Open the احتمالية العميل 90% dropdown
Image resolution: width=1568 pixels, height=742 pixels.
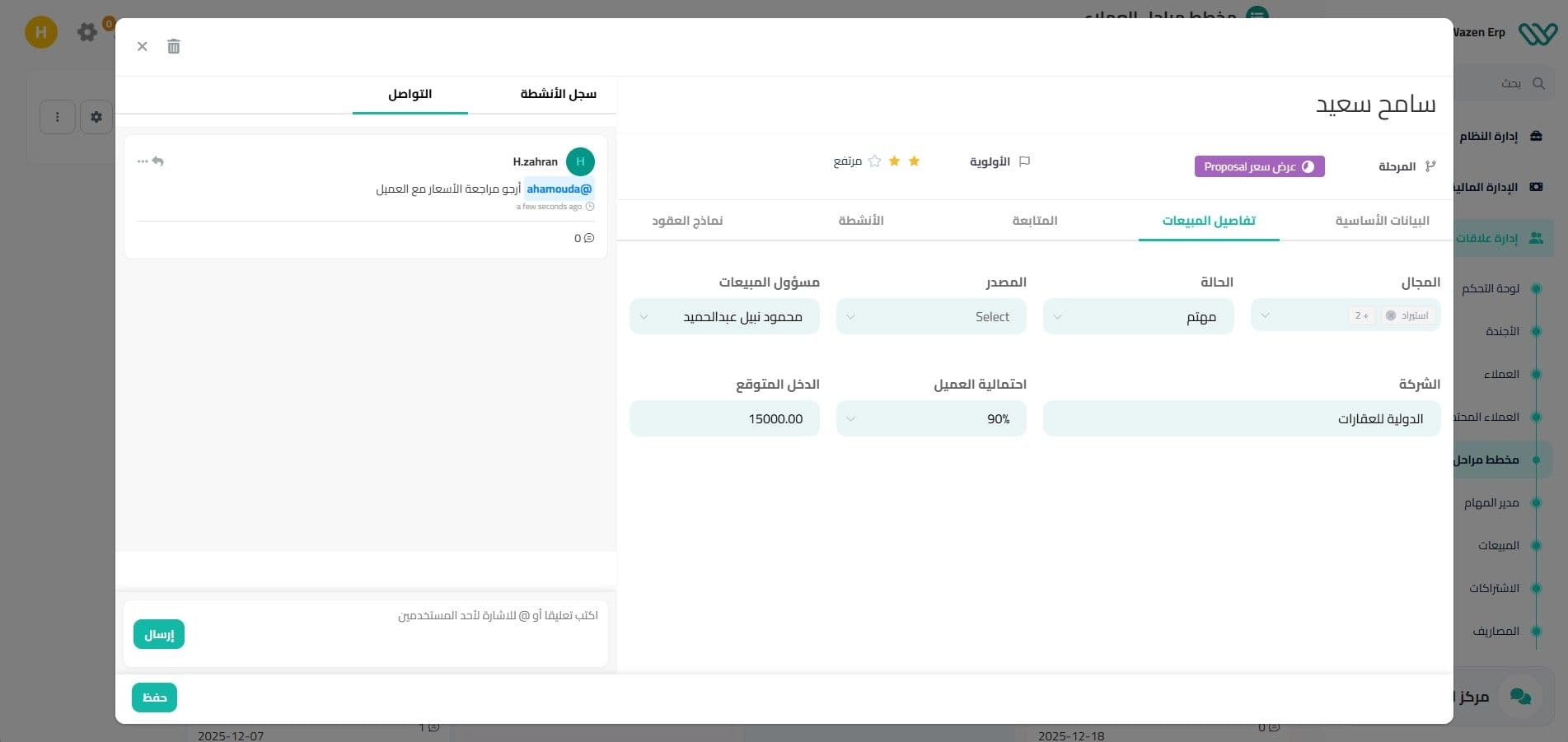point(931,419)
